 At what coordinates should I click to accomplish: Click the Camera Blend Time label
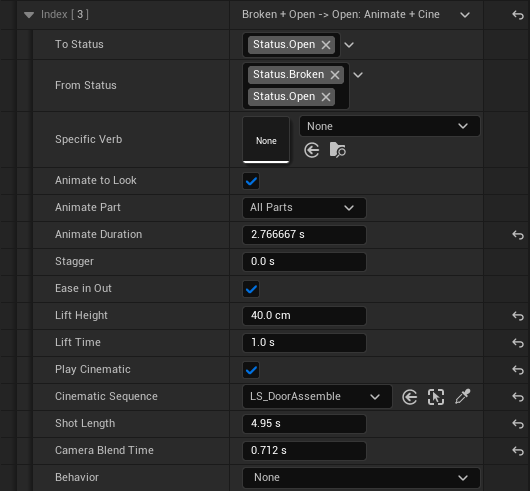104,450
